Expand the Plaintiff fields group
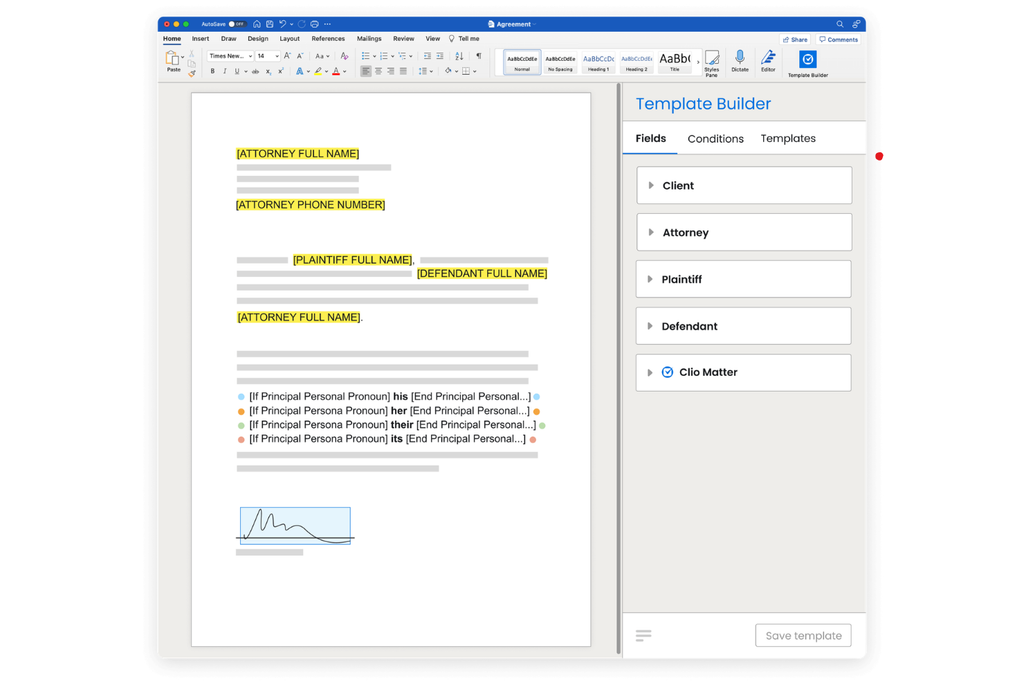Viewport: 1024px width, 683px height. (744, 279)
